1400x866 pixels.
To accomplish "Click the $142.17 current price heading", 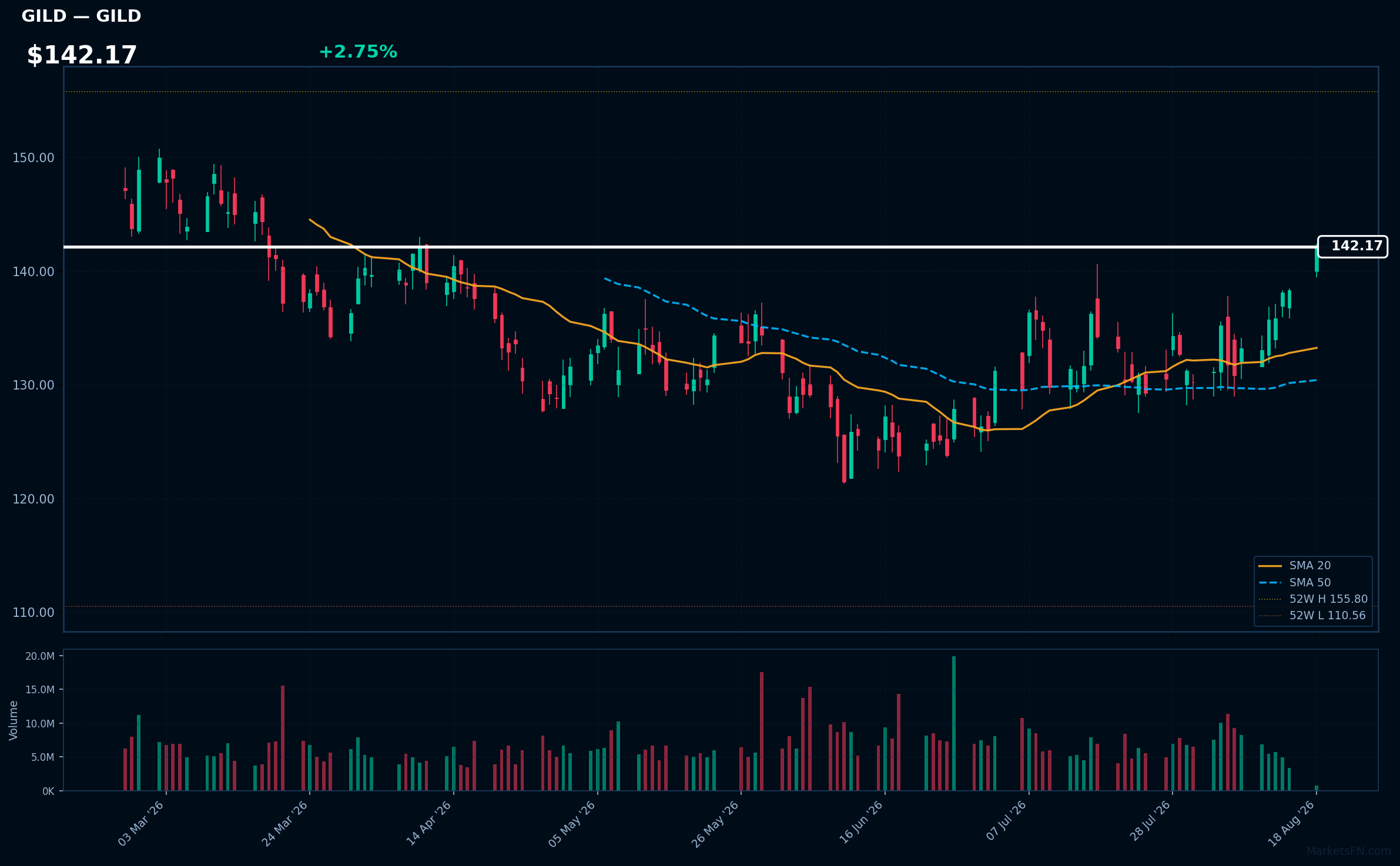I will point(82,55).
